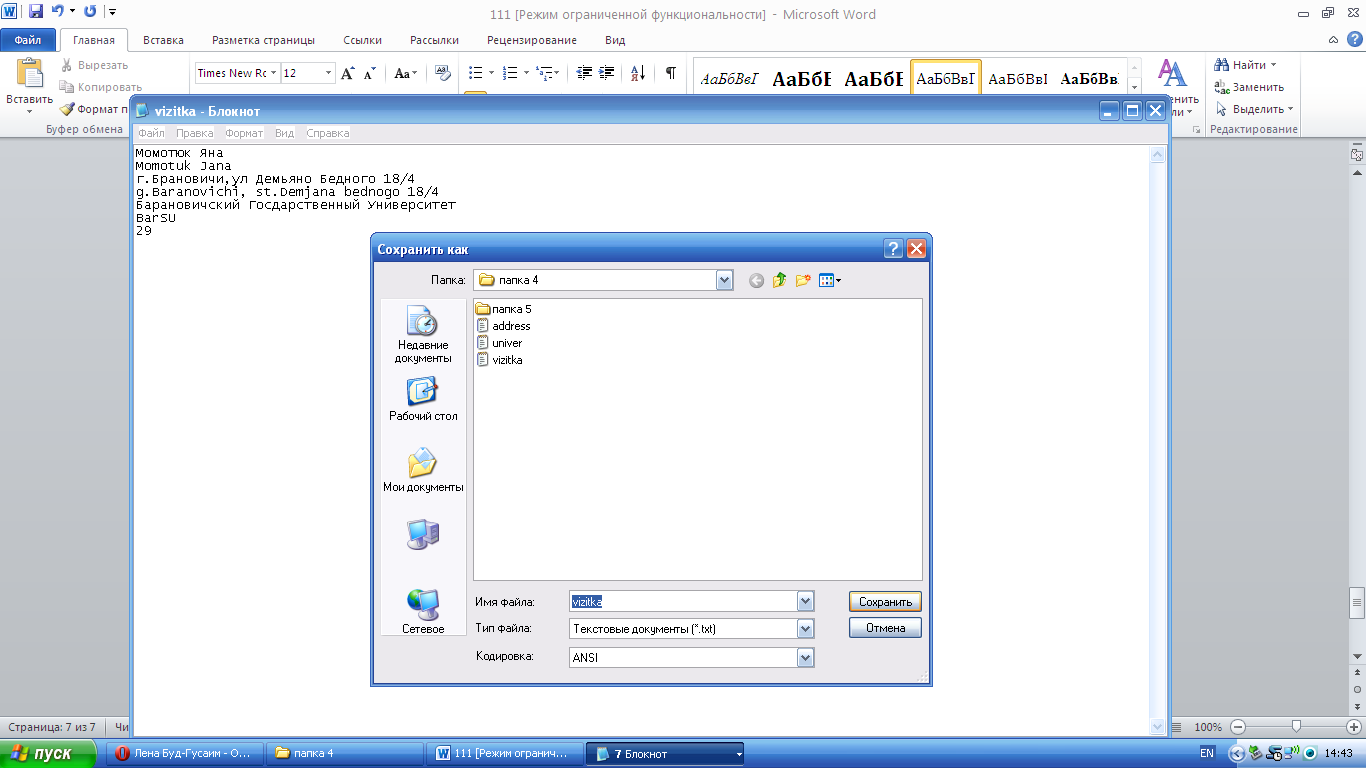Click the zoom out minus button in Word
This screenshot has height=768, width=1366.
click(1238, 727)
